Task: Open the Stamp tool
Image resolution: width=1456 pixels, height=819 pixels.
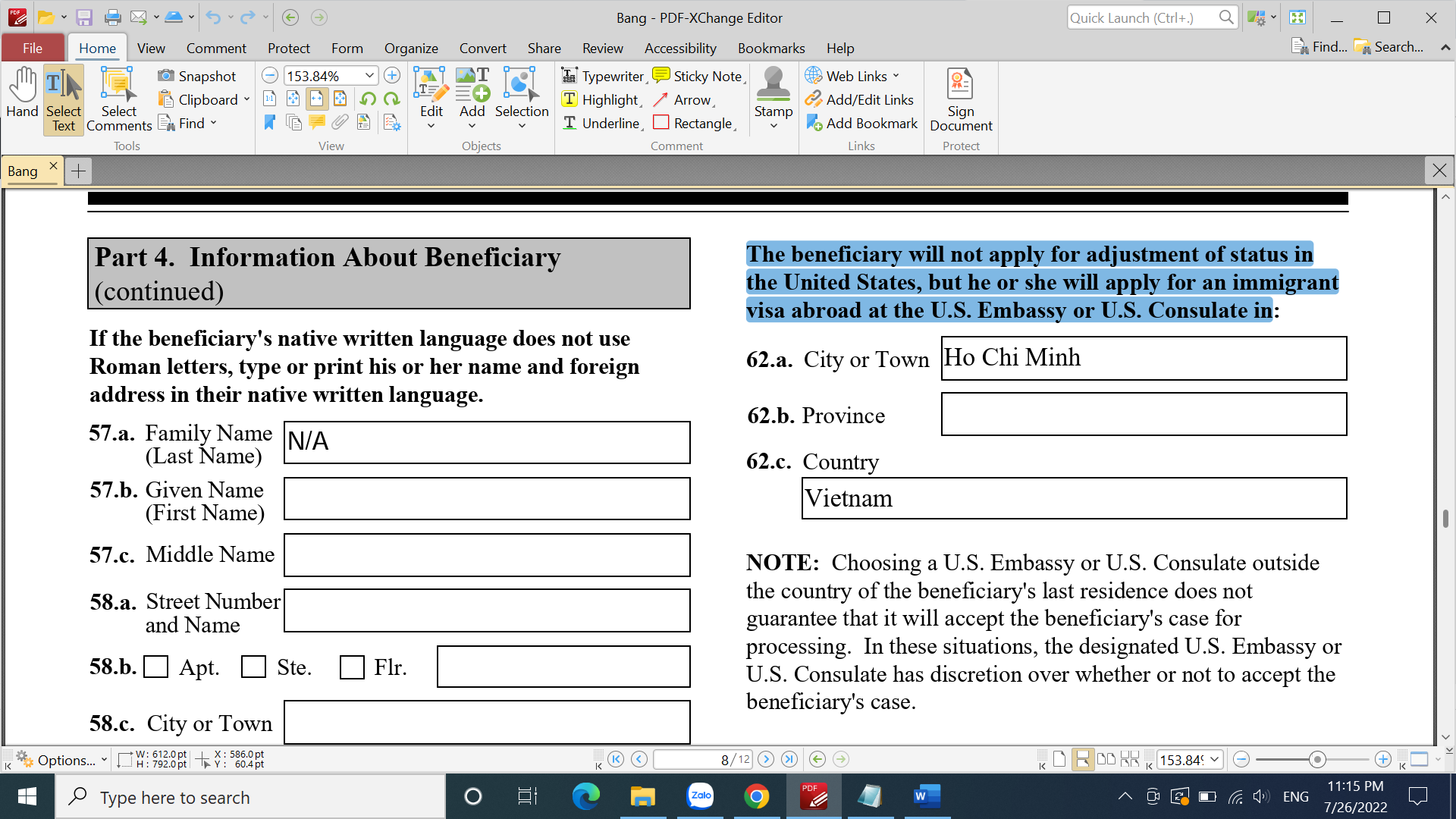Action: (773, 97)
